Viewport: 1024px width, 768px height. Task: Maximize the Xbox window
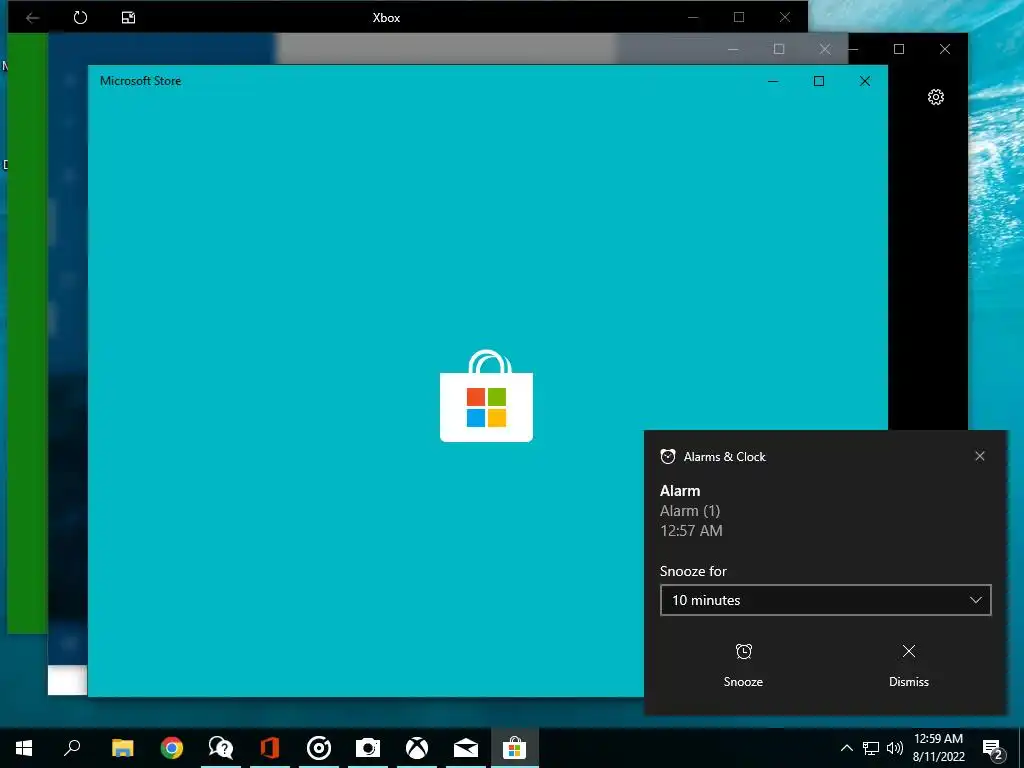739,18
